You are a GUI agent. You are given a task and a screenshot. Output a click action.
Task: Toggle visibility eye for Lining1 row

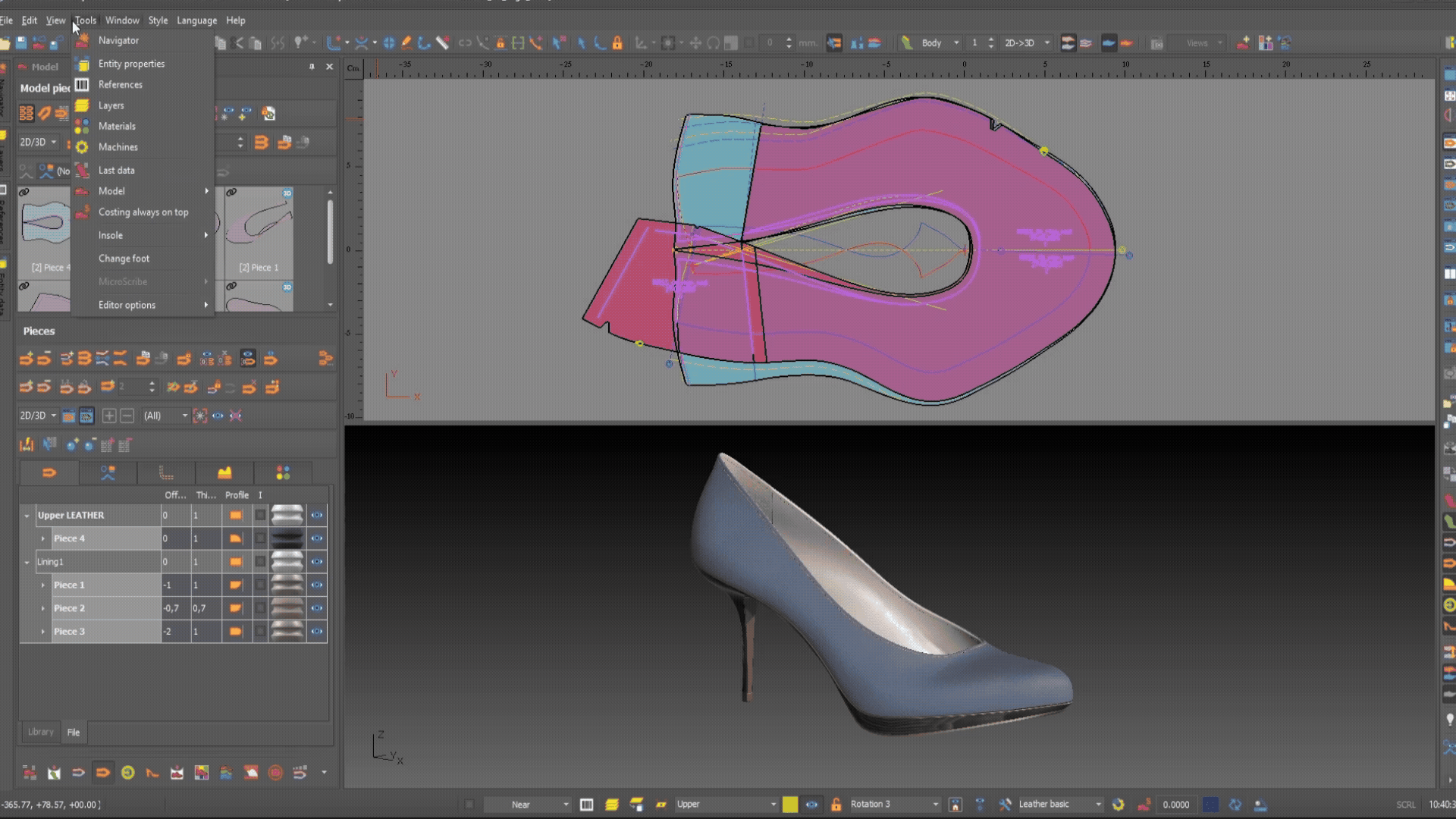[317, 562]
